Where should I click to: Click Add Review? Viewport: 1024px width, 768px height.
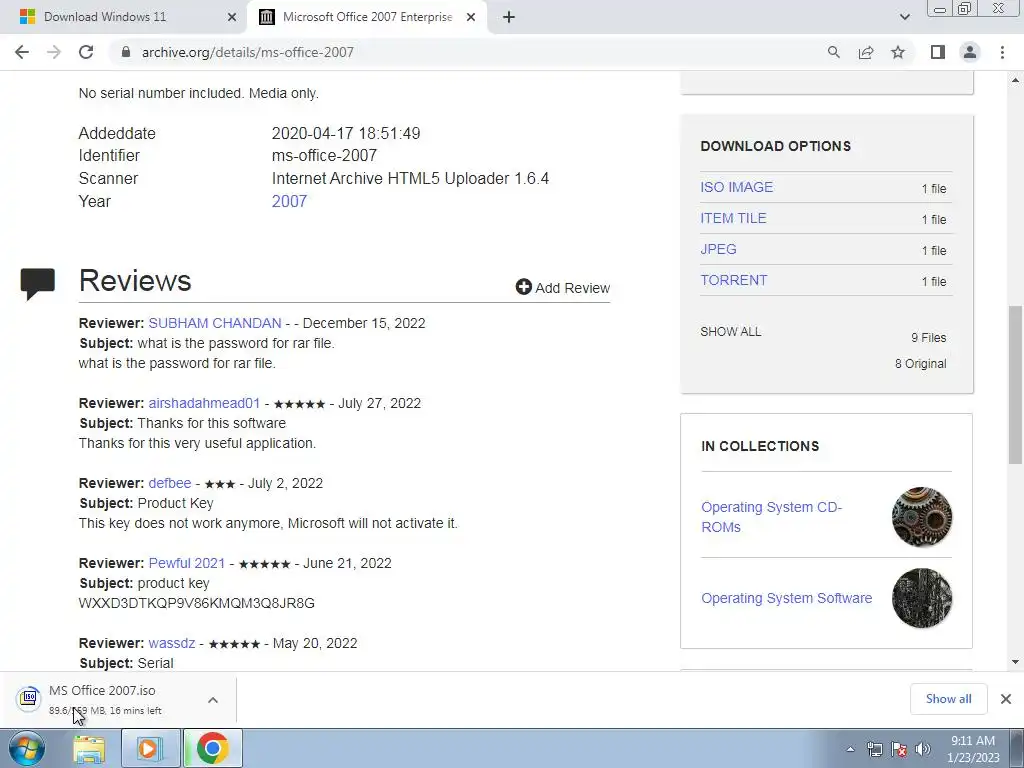click(x=562, y=287)
